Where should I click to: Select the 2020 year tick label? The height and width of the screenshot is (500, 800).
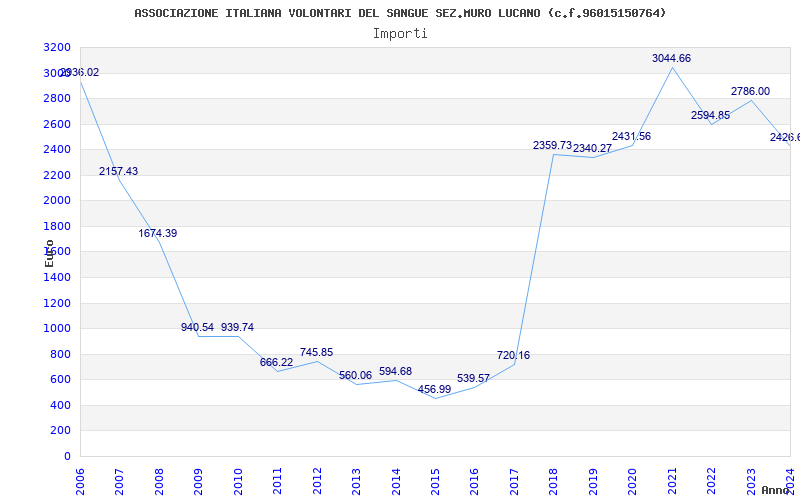[x=633, y=482]
